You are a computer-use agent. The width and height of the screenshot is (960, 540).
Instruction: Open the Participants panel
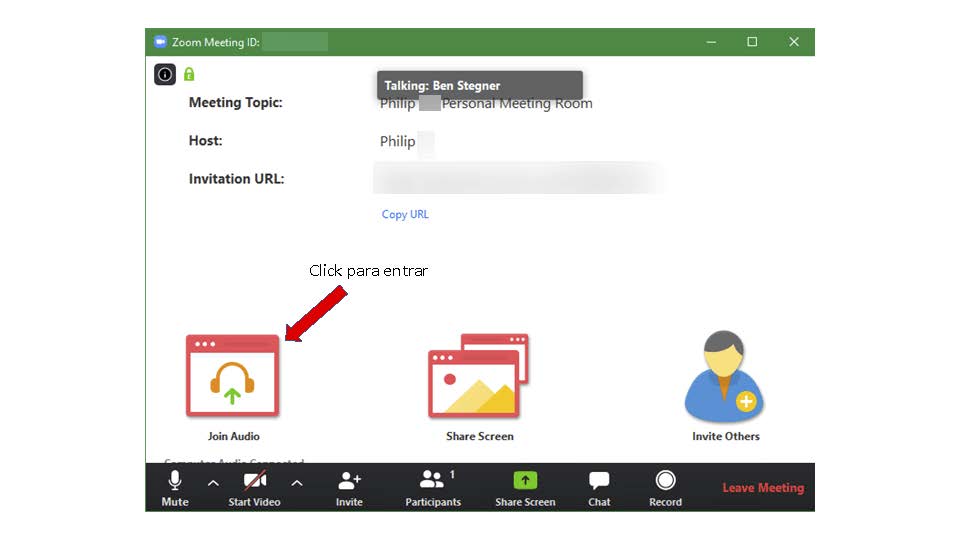click(x=433, y=488)
